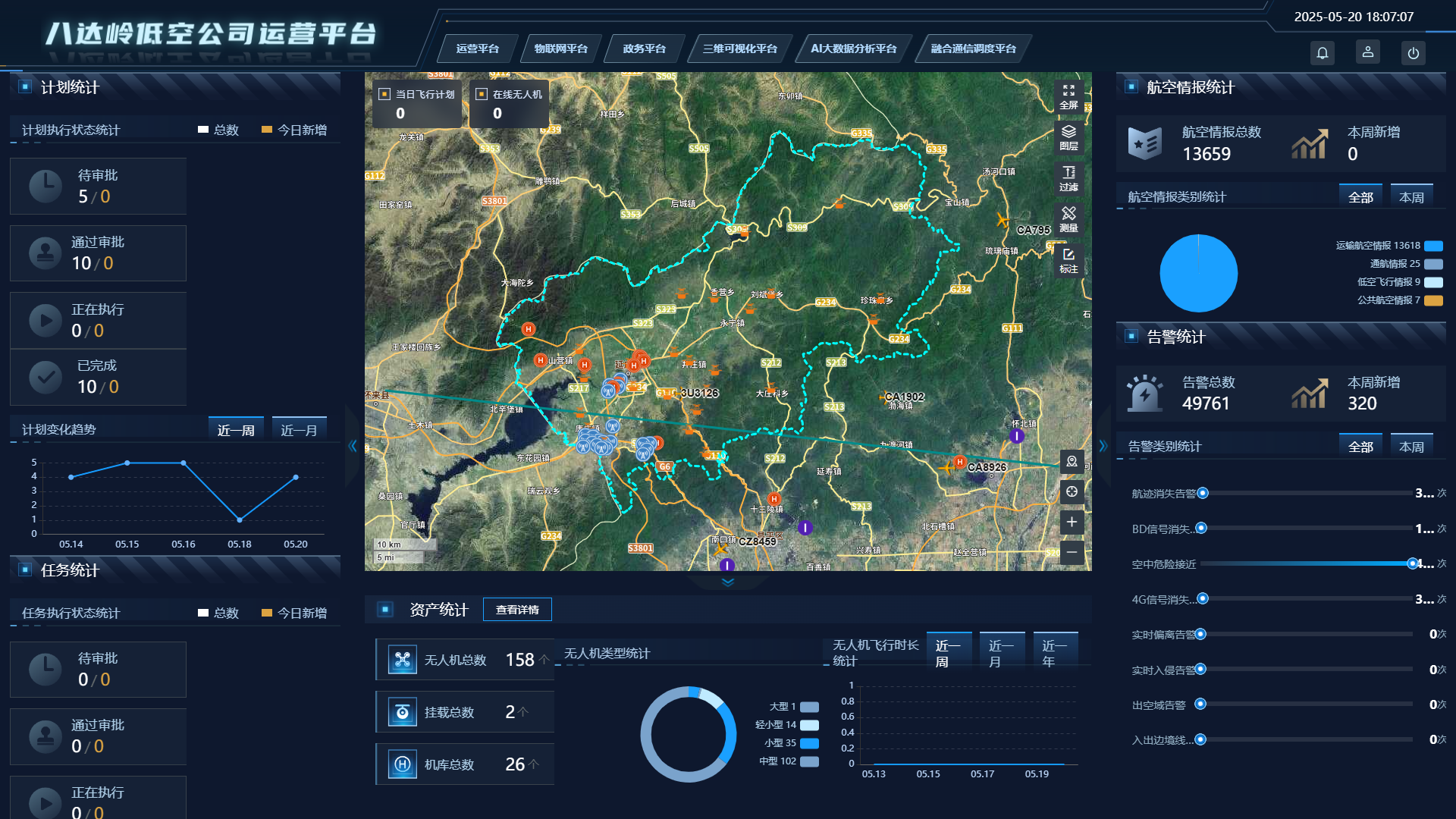Collapse the map using the bottom chevron

tap(728, 582)
